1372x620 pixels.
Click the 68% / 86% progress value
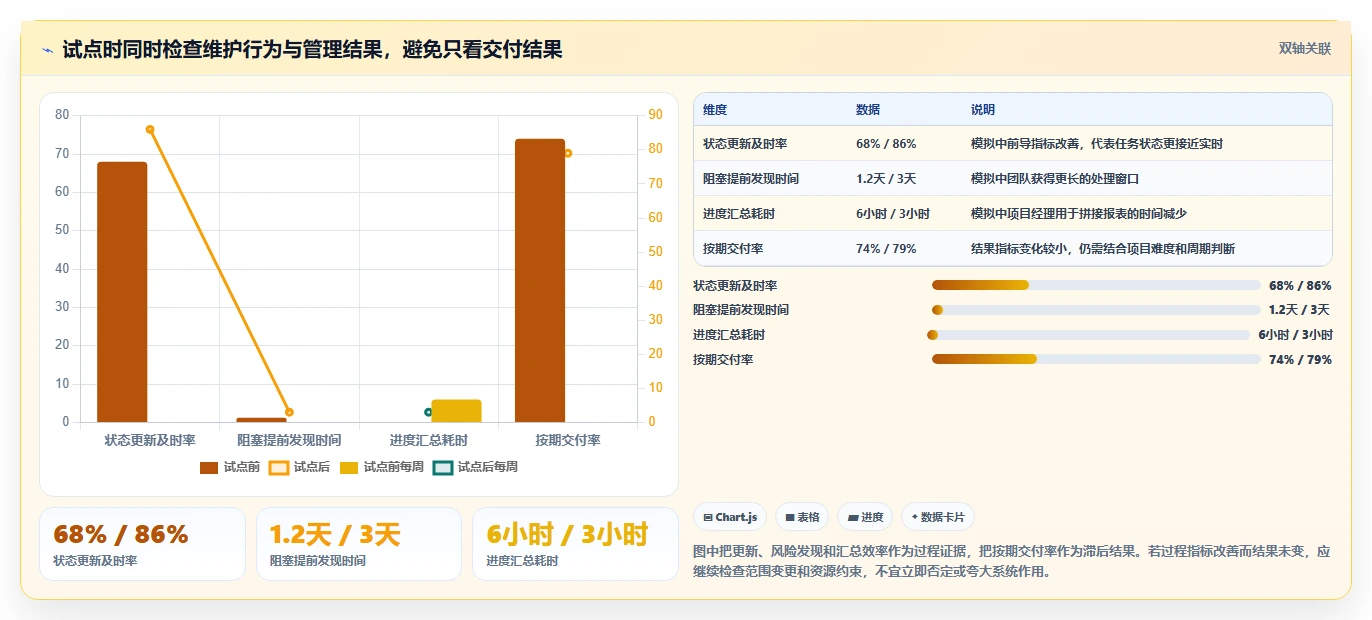pyautogui.click(x=1300, y=286)
